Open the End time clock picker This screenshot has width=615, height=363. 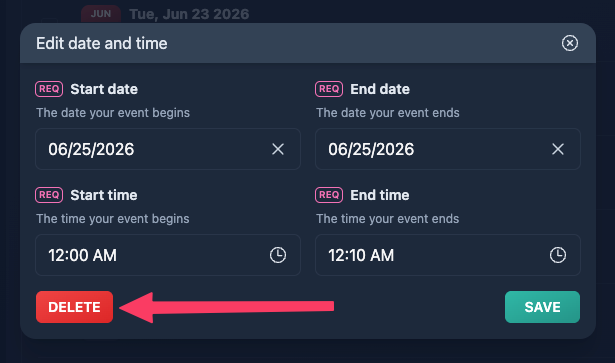558,255
